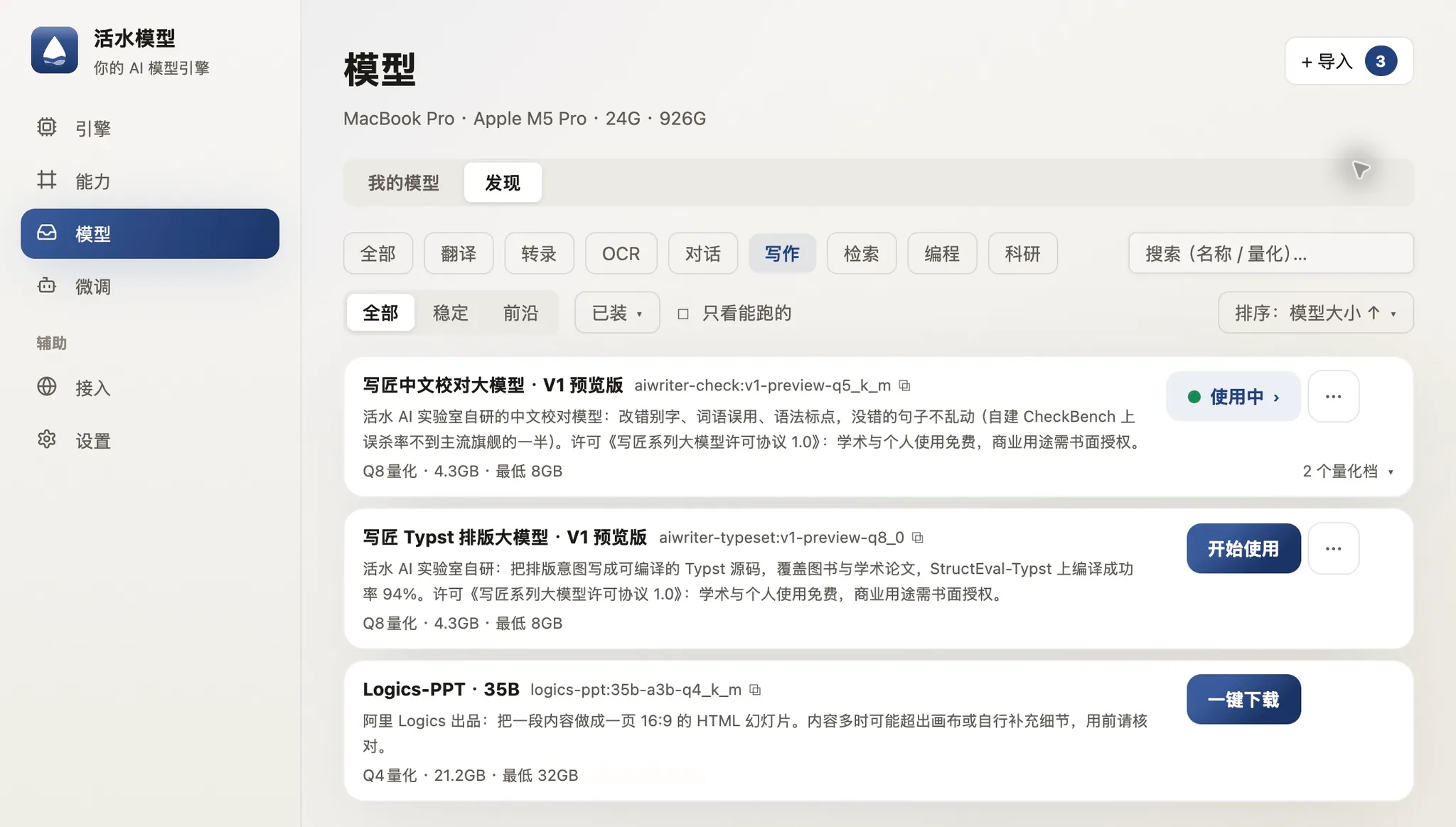Click the 模型 inbox icon in sidebar

pyautogui.click(x=47, y=233)
